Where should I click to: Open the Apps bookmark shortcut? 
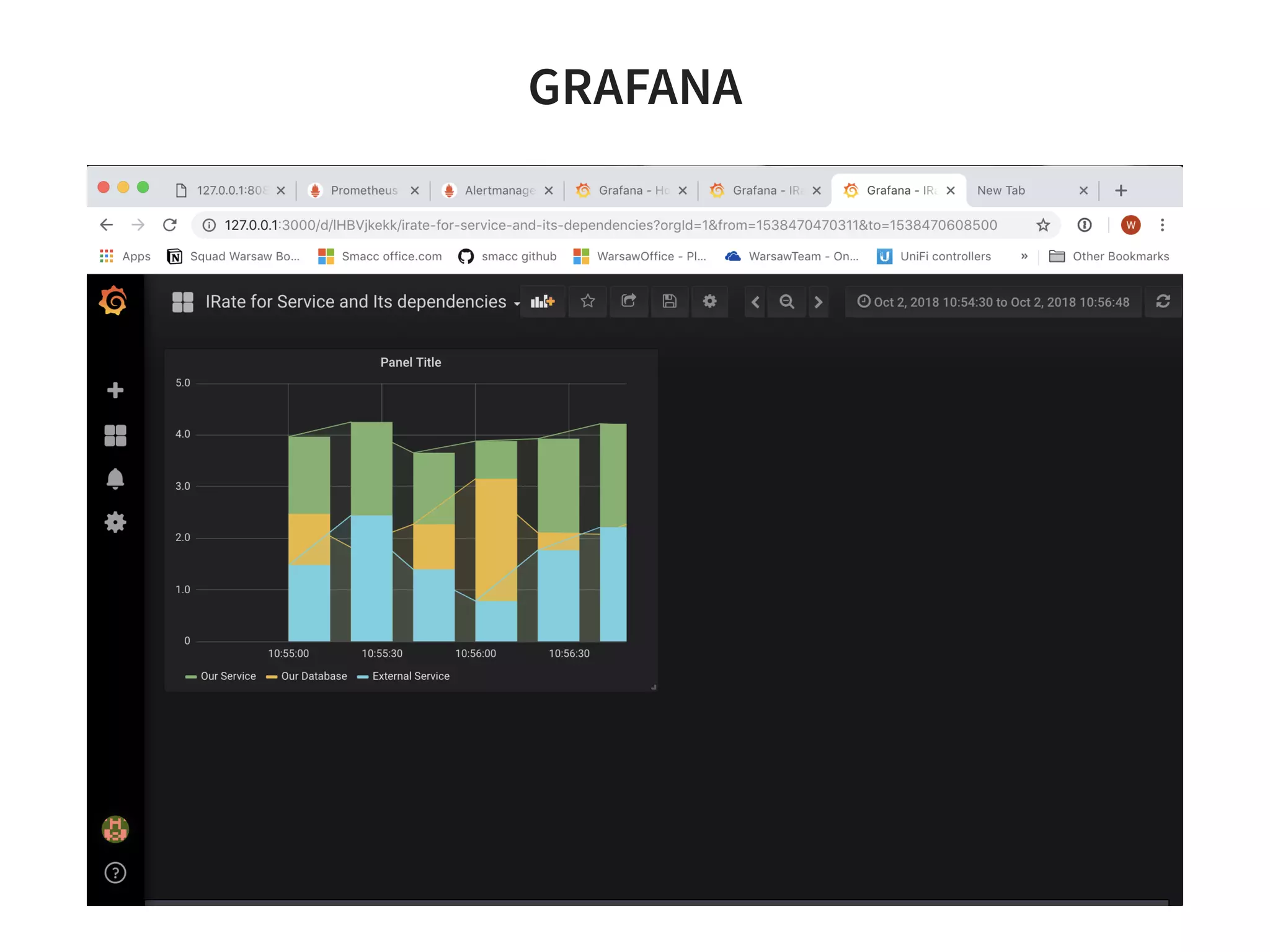pyautogui.click(x=125, y=256)
